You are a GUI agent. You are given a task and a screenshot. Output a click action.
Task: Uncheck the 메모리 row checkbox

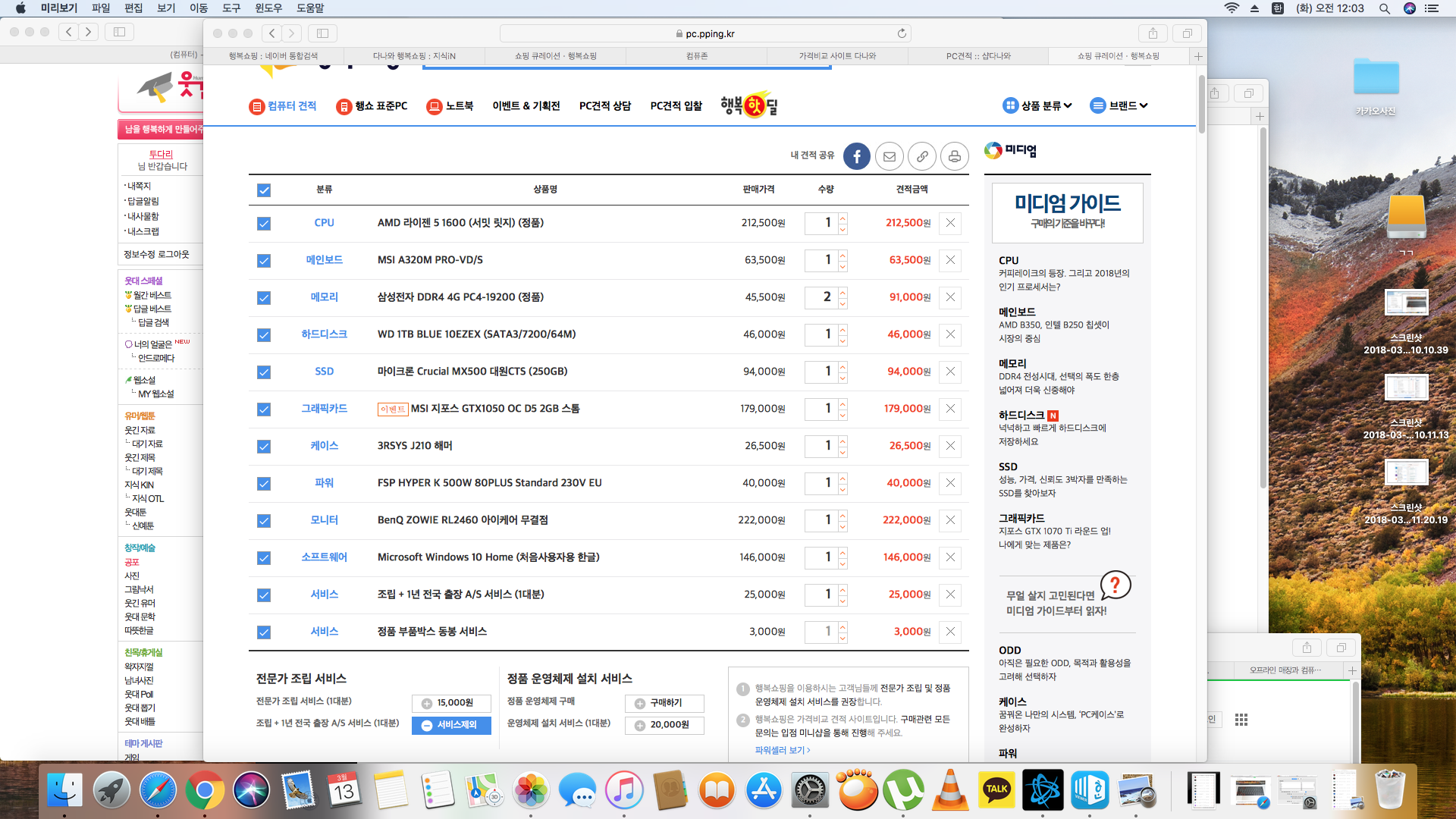(264, 298)
